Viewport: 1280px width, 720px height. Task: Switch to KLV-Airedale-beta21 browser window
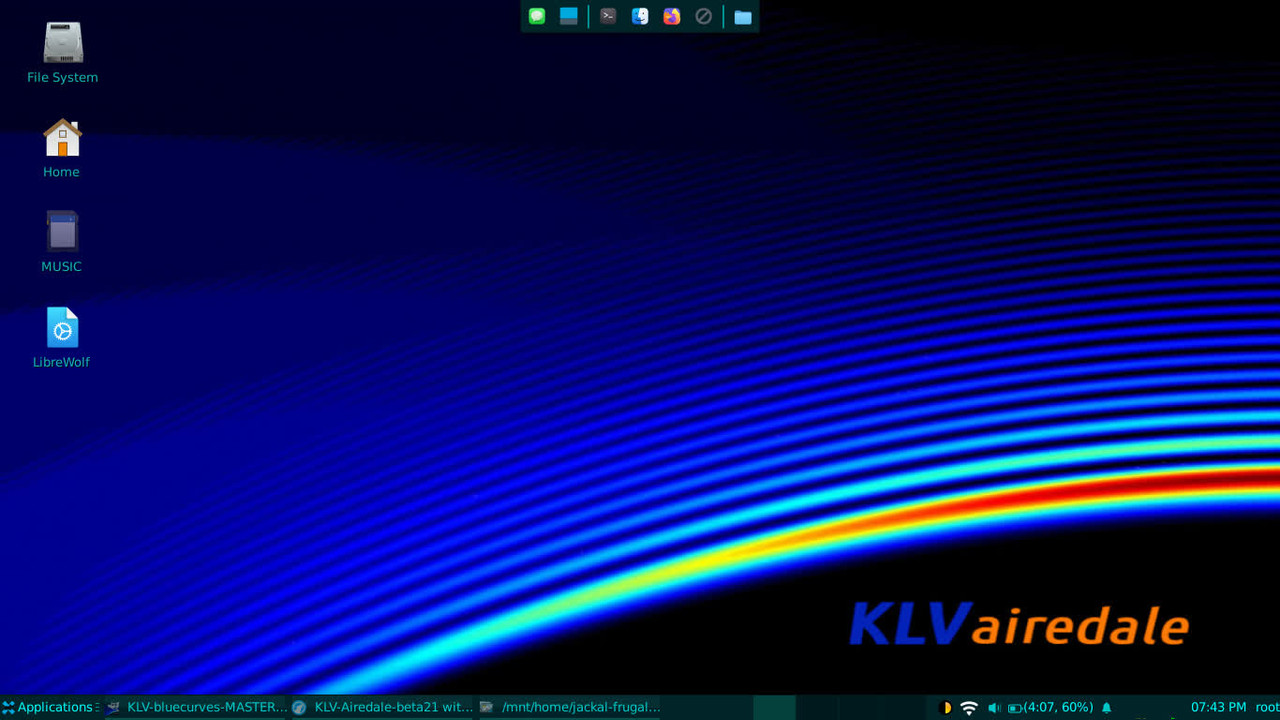click(x=382, y=707)
